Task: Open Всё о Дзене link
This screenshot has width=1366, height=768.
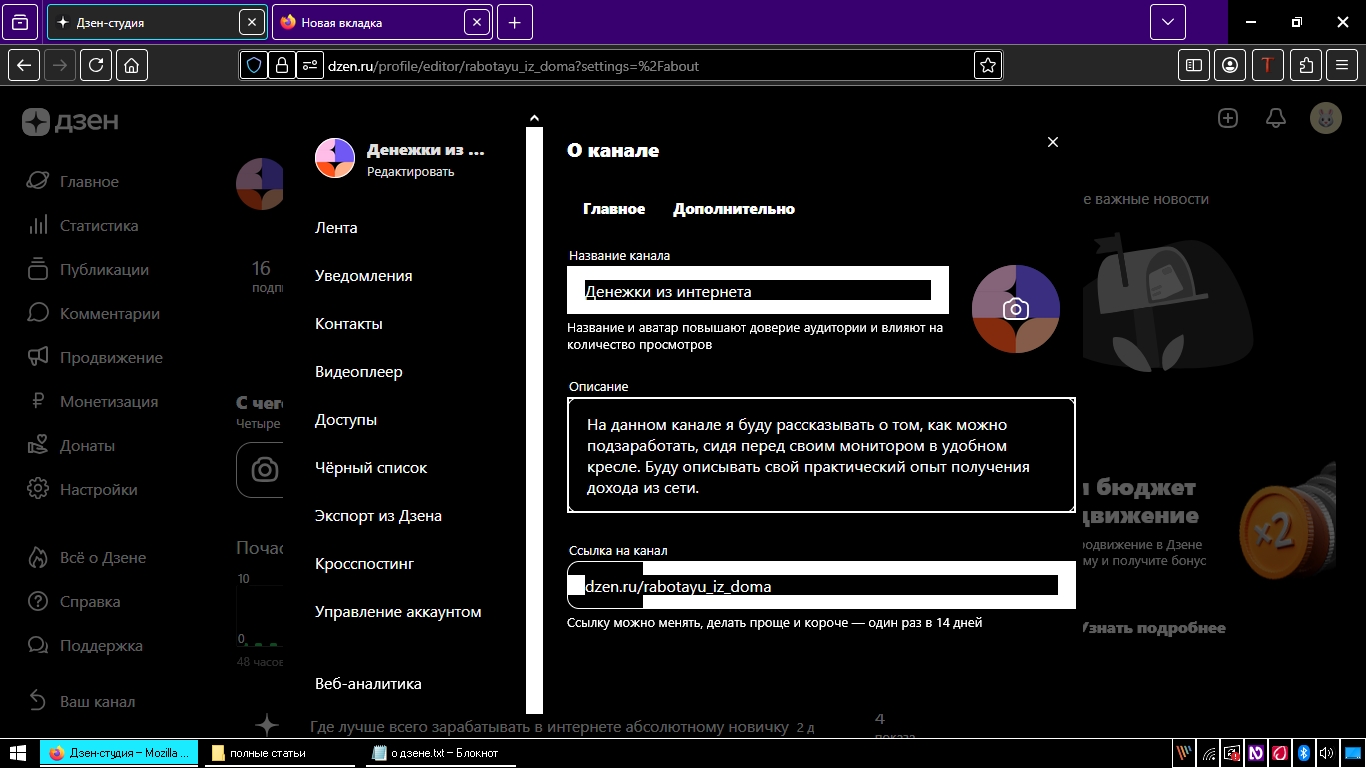Action: [x=87, y=558]
